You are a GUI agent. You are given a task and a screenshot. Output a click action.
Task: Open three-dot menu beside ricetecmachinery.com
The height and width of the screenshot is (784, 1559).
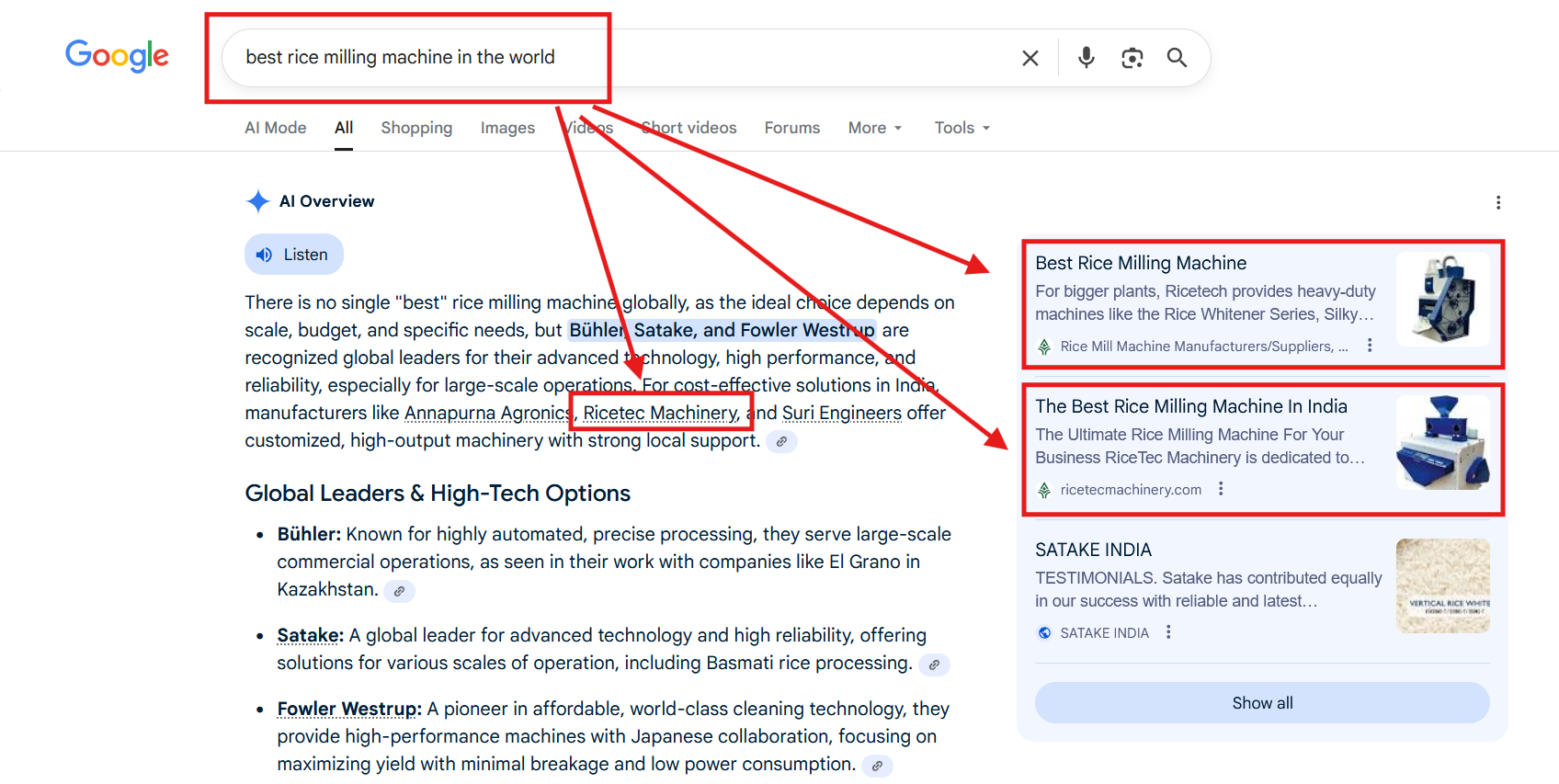tap(1221, 489)
